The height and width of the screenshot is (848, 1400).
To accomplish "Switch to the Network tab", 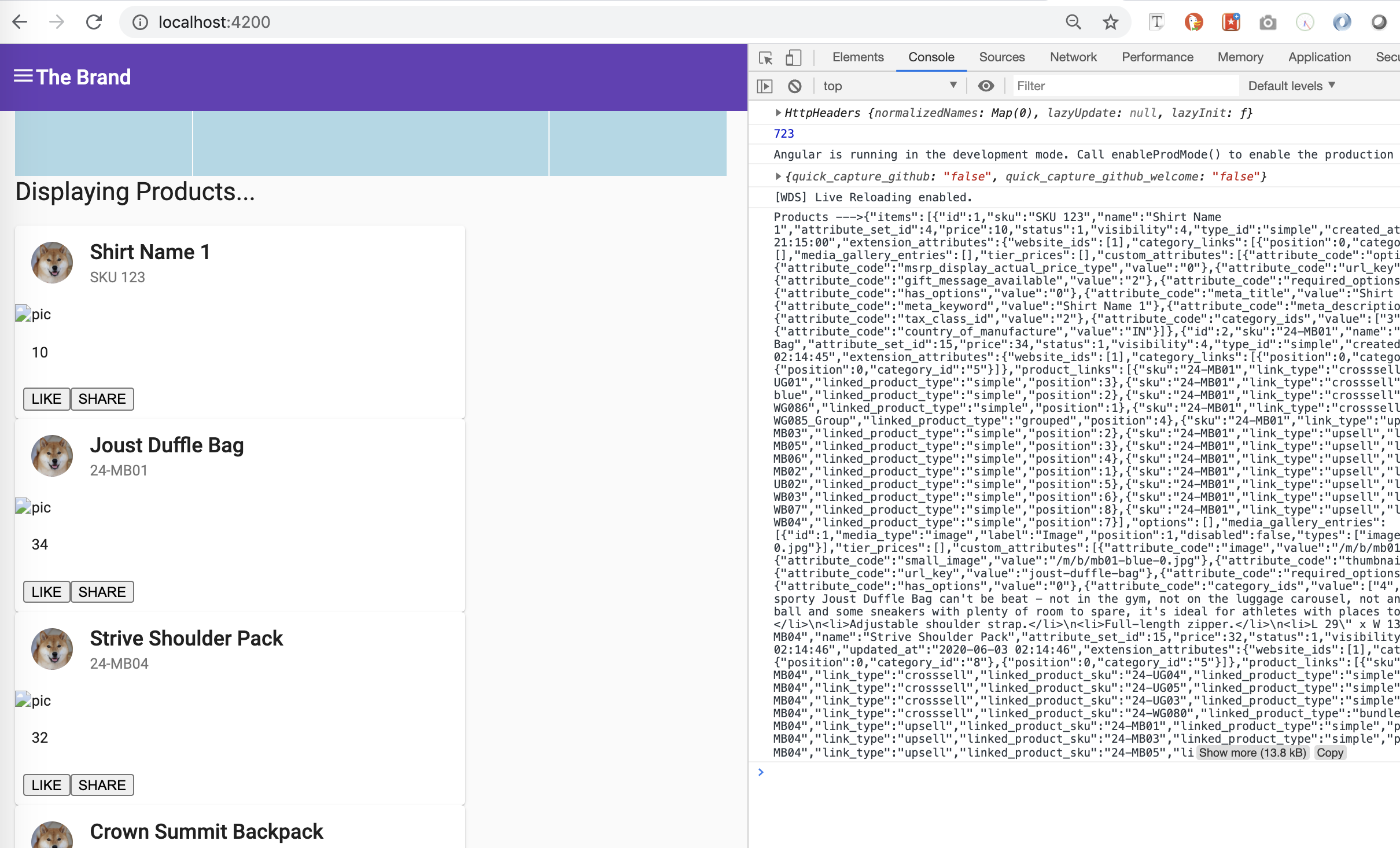I will tap(1073, 57).
